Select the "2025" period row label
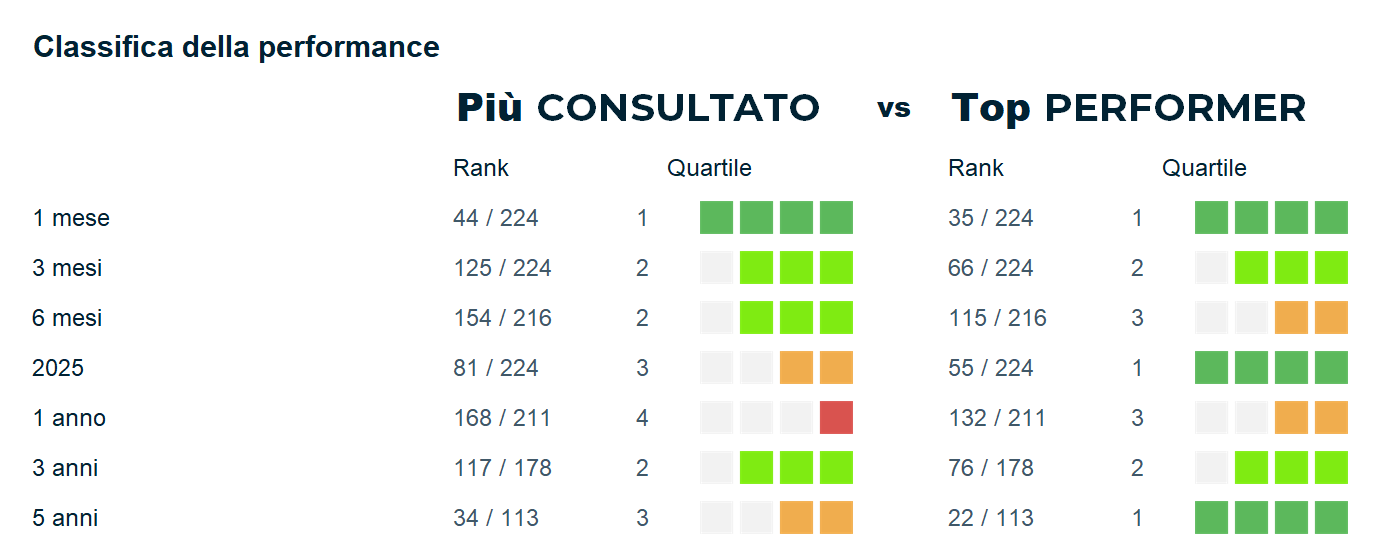The width and height of the screenshot is (1376, 558). coord(58,368)
